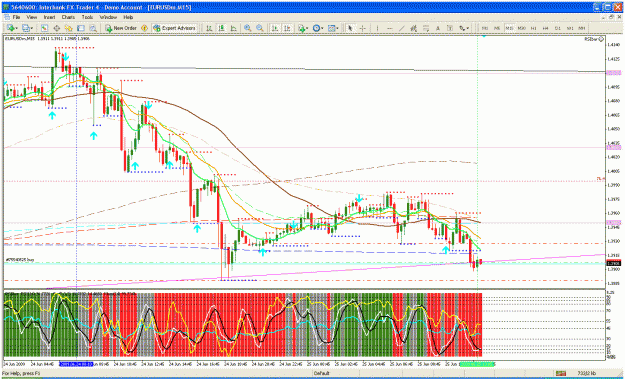Toggle the Data Window panel
Image resolution: width=625 pixels, height=379 pixels.
pos(57,28)
